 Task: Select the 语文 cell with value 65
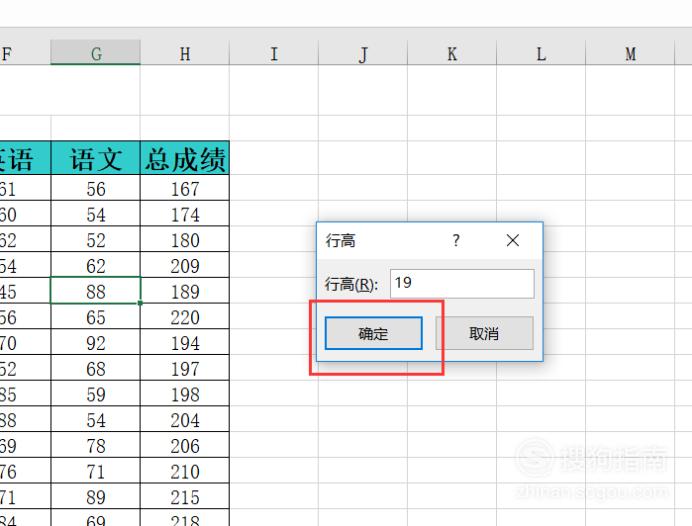[x=96, y=316]
